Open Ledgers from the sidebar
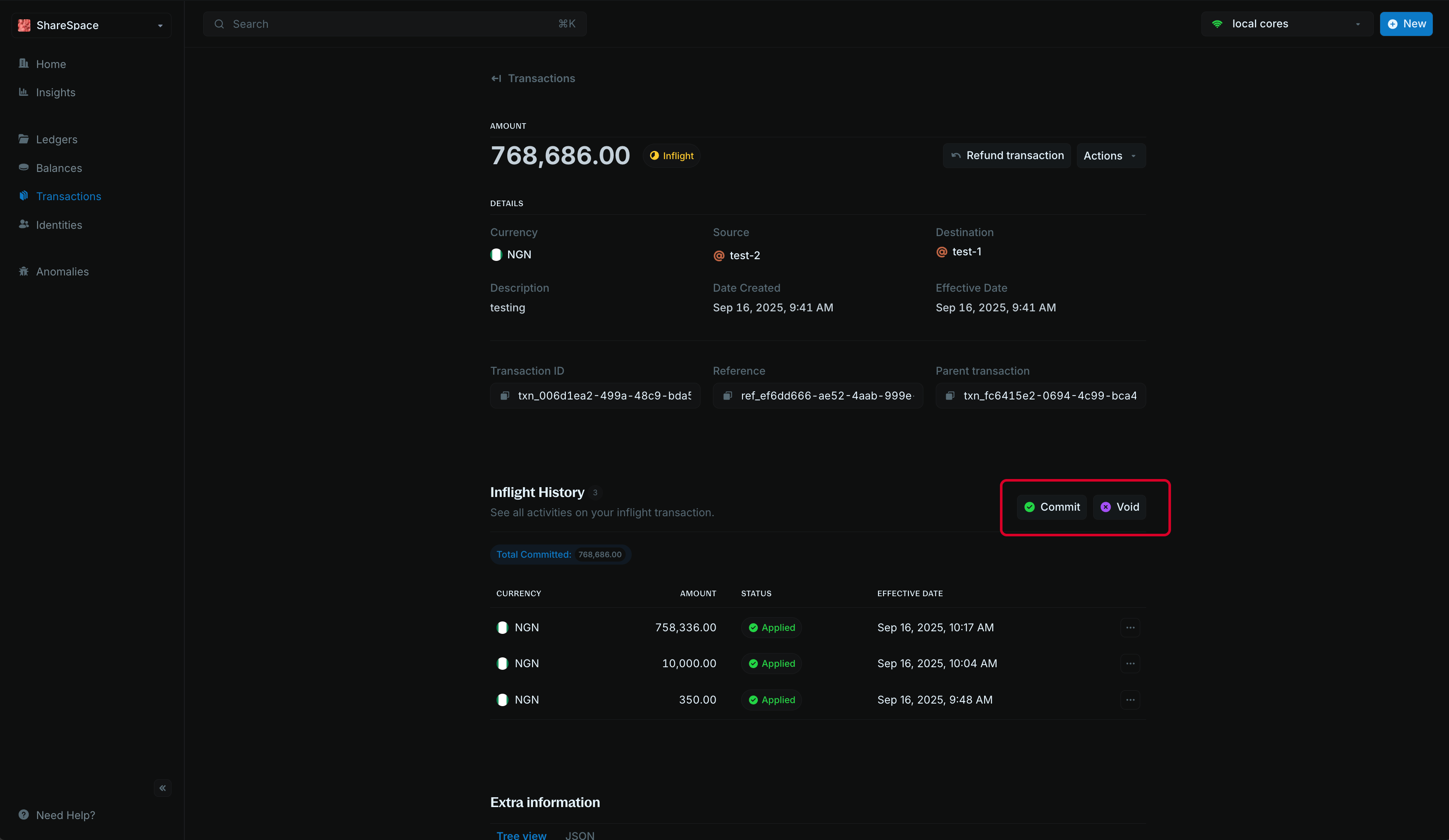 point(56,140)
